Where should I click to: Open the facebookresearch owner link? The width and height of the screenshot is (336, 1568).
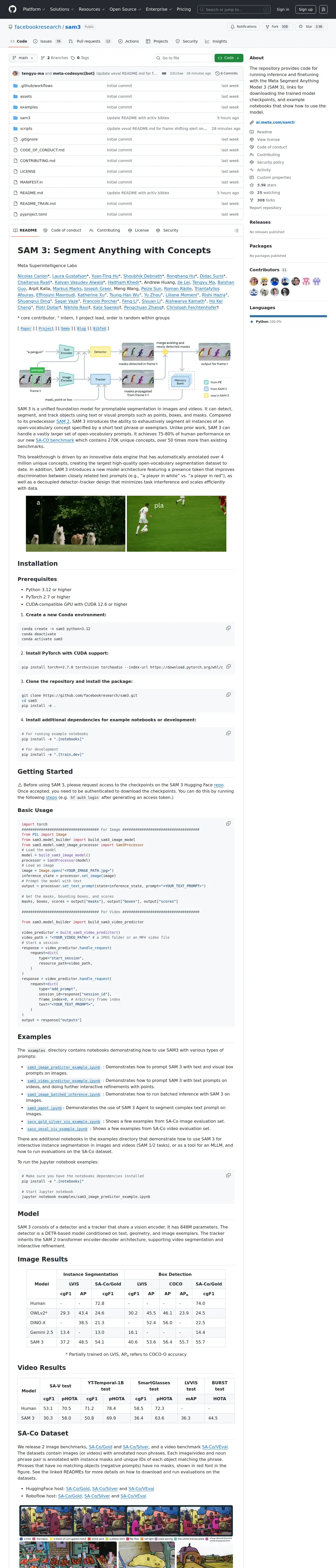point(38,27)
